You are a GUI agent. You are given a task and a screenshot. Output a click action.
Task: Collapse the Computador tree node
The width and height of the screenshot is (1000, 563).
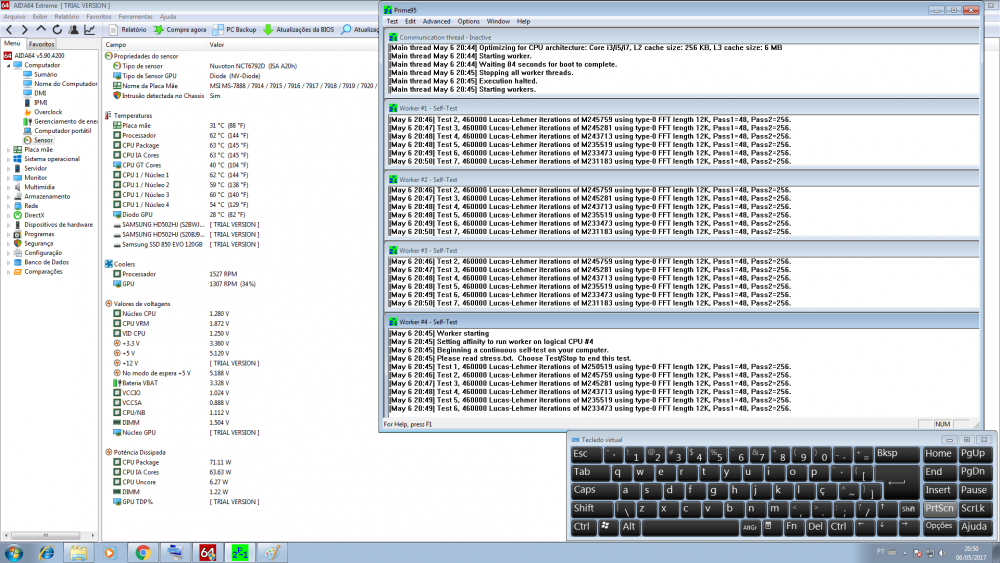coord(9,65)
